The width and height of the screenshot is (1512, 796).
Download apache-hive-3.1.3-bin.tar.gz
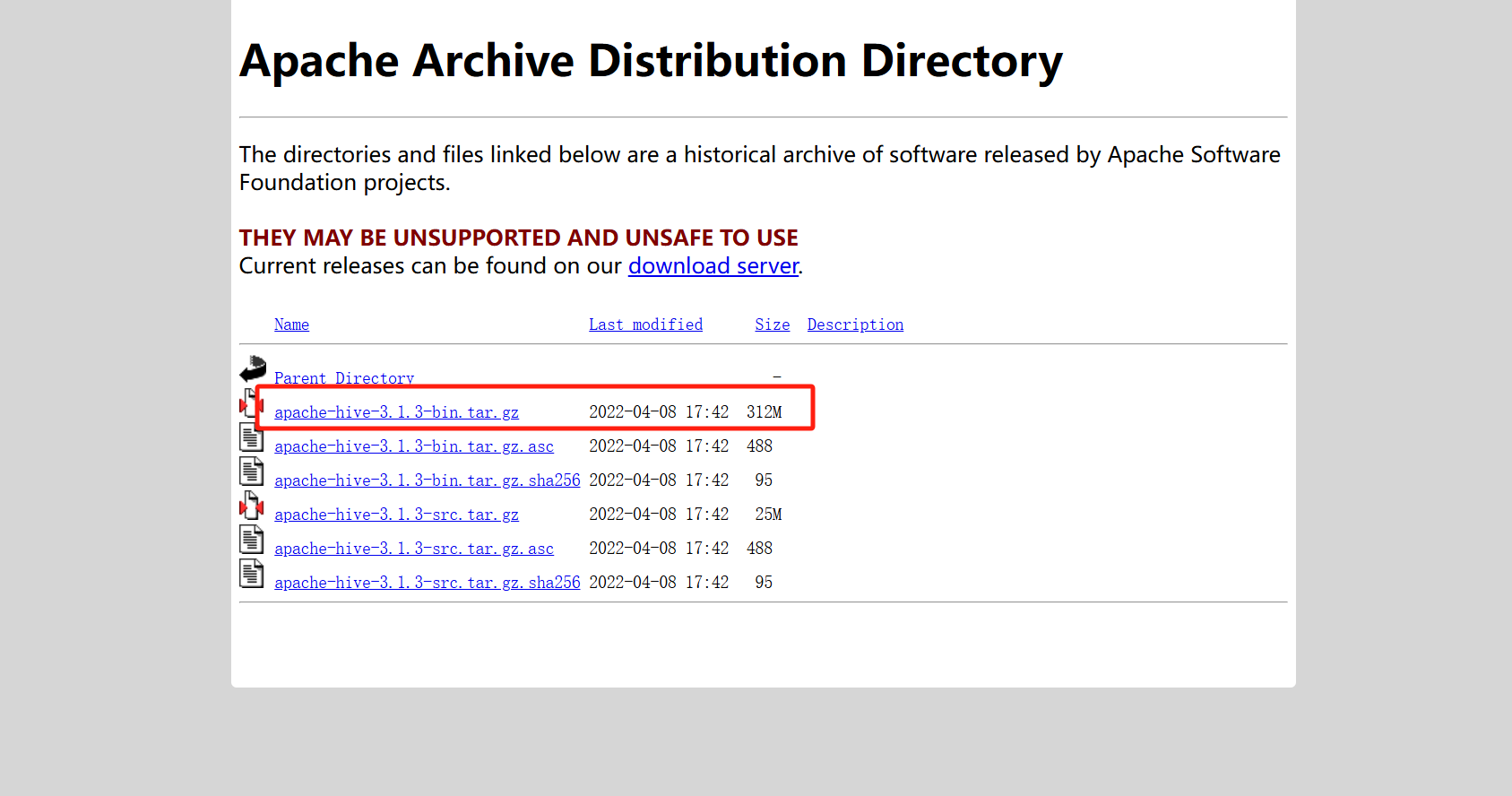point(397,412)
